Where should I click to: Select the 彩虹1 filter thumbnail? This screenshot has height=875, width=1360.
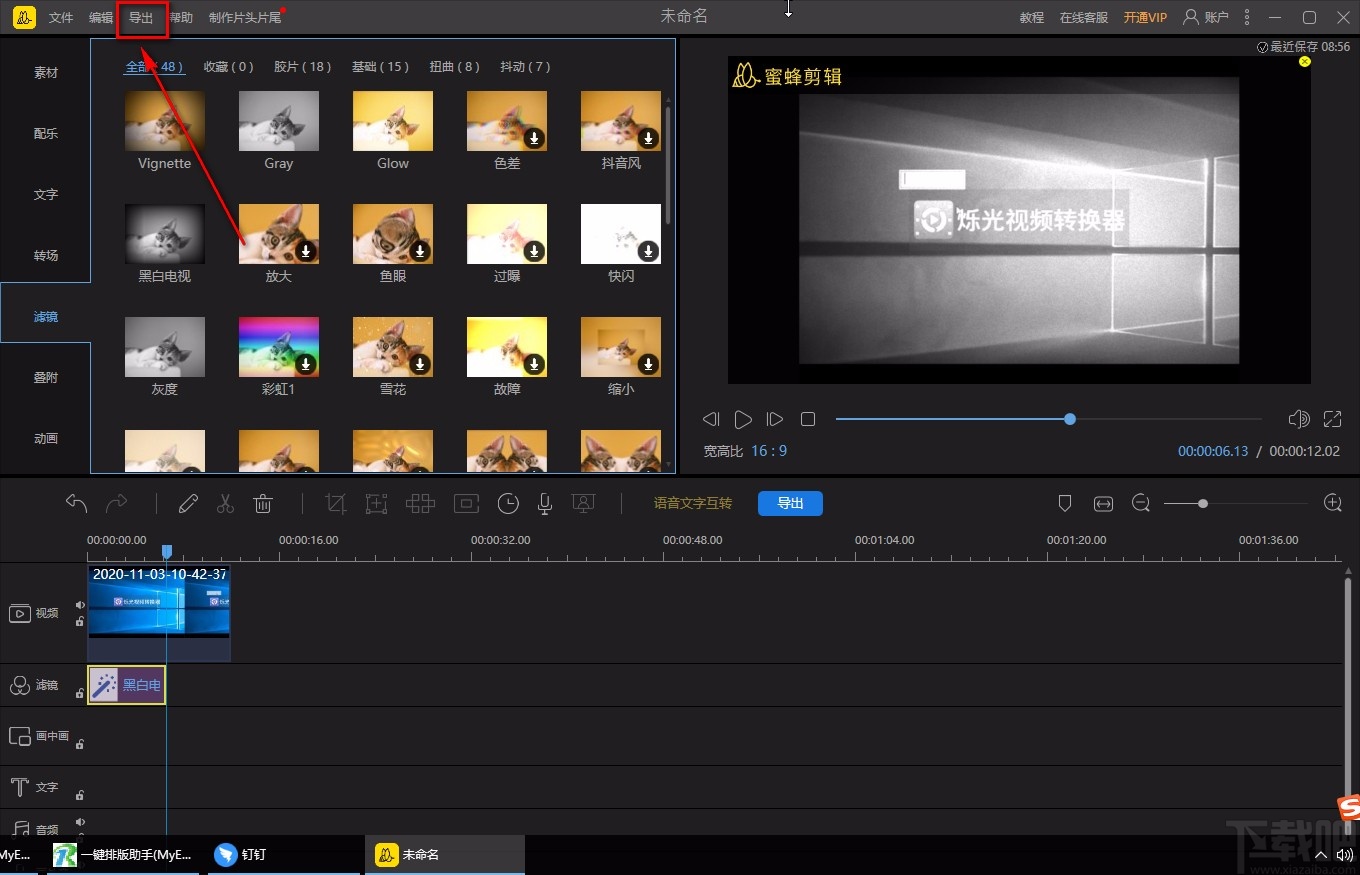click(x=279, y=347)
